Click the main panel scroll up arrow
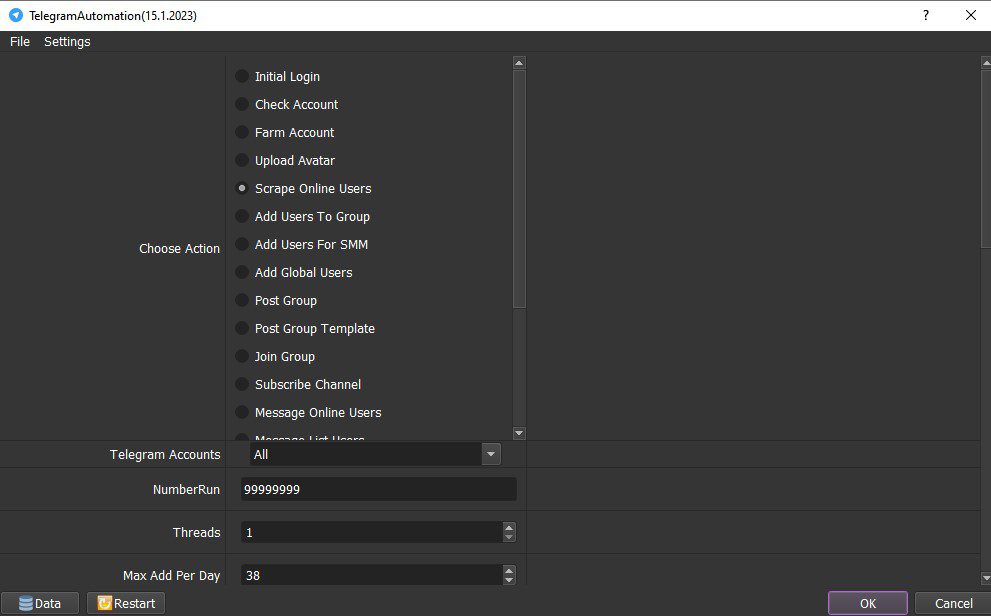 click(986, 63)
